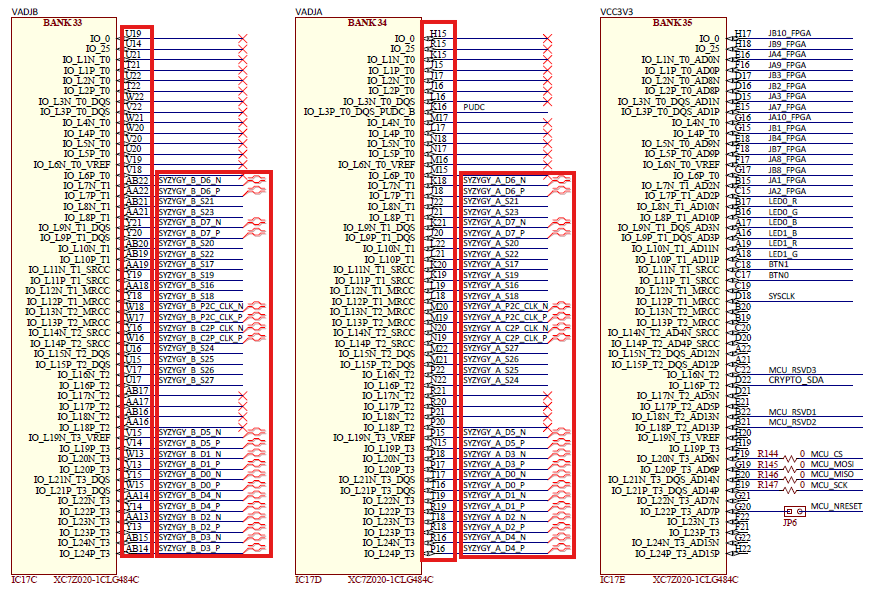Click the MCU_RSVD2 net label
The width and height of the screenshot is (882, 595).
pos(793,422)
